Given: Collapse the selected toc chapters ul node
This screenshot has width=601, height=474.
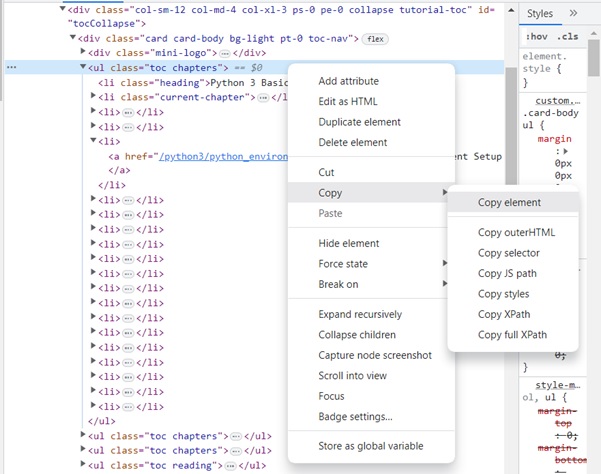Looking at the screenshot, I should point(82,67).
